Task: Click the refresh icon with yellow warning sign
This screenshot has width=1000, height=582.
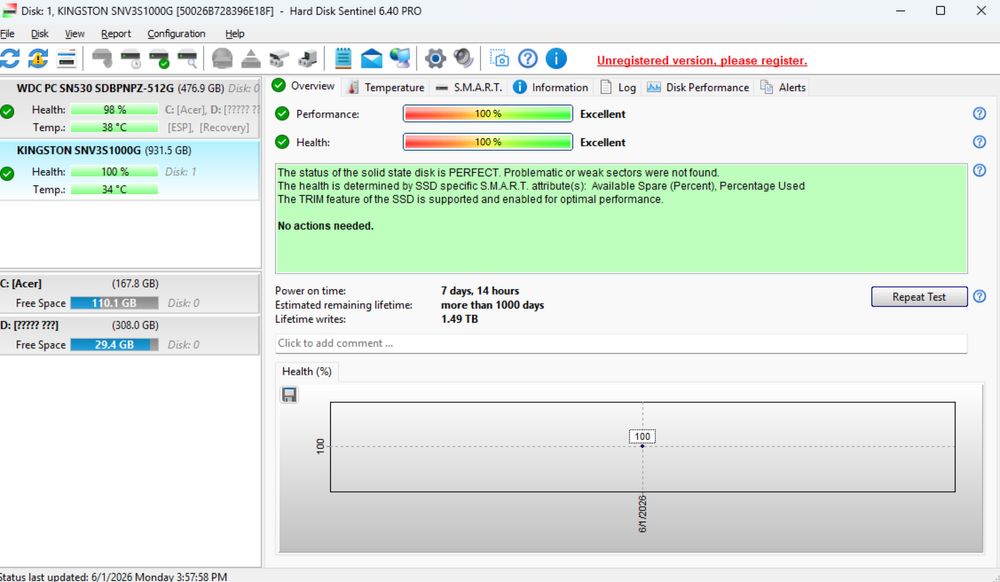Action: pyautogui.click(x=38, y=59)
